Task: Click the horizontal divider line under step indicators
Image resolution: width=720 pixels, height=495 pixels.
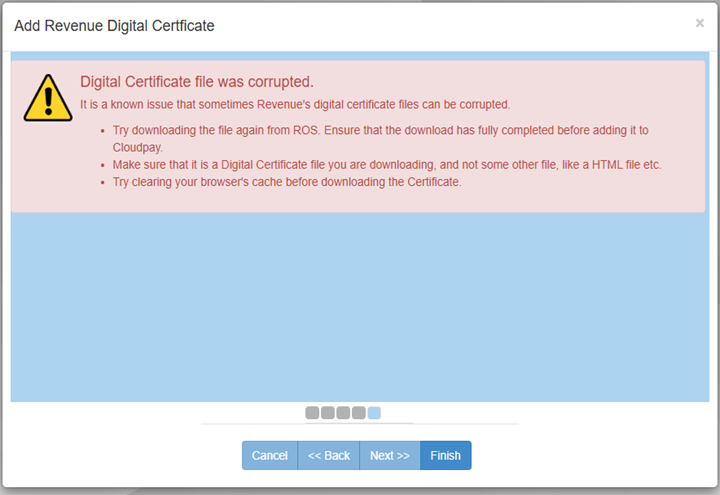Action: click(360, 424)
